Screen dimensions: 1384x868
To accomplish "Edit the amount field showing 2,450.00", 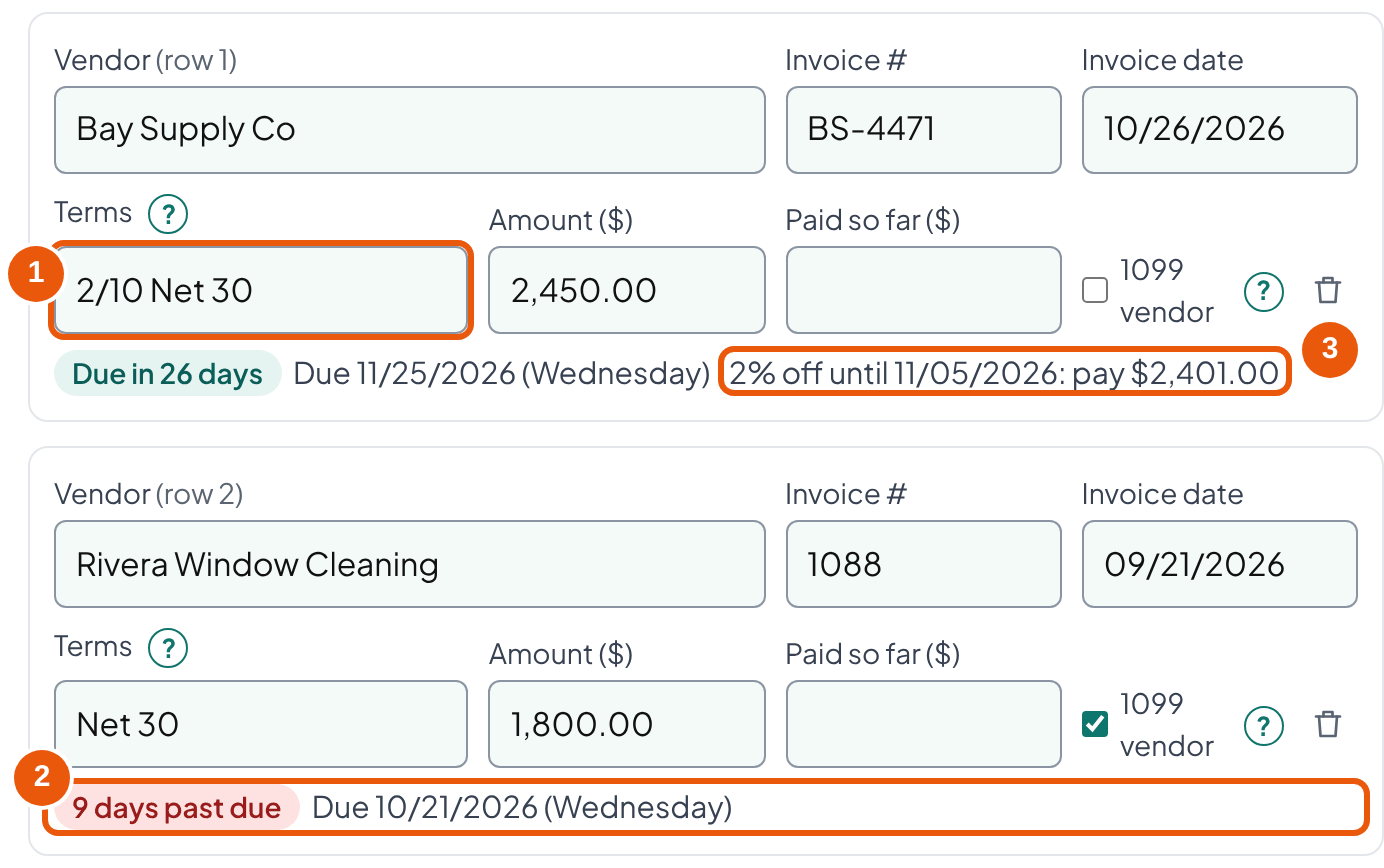I will click(627, 290).
